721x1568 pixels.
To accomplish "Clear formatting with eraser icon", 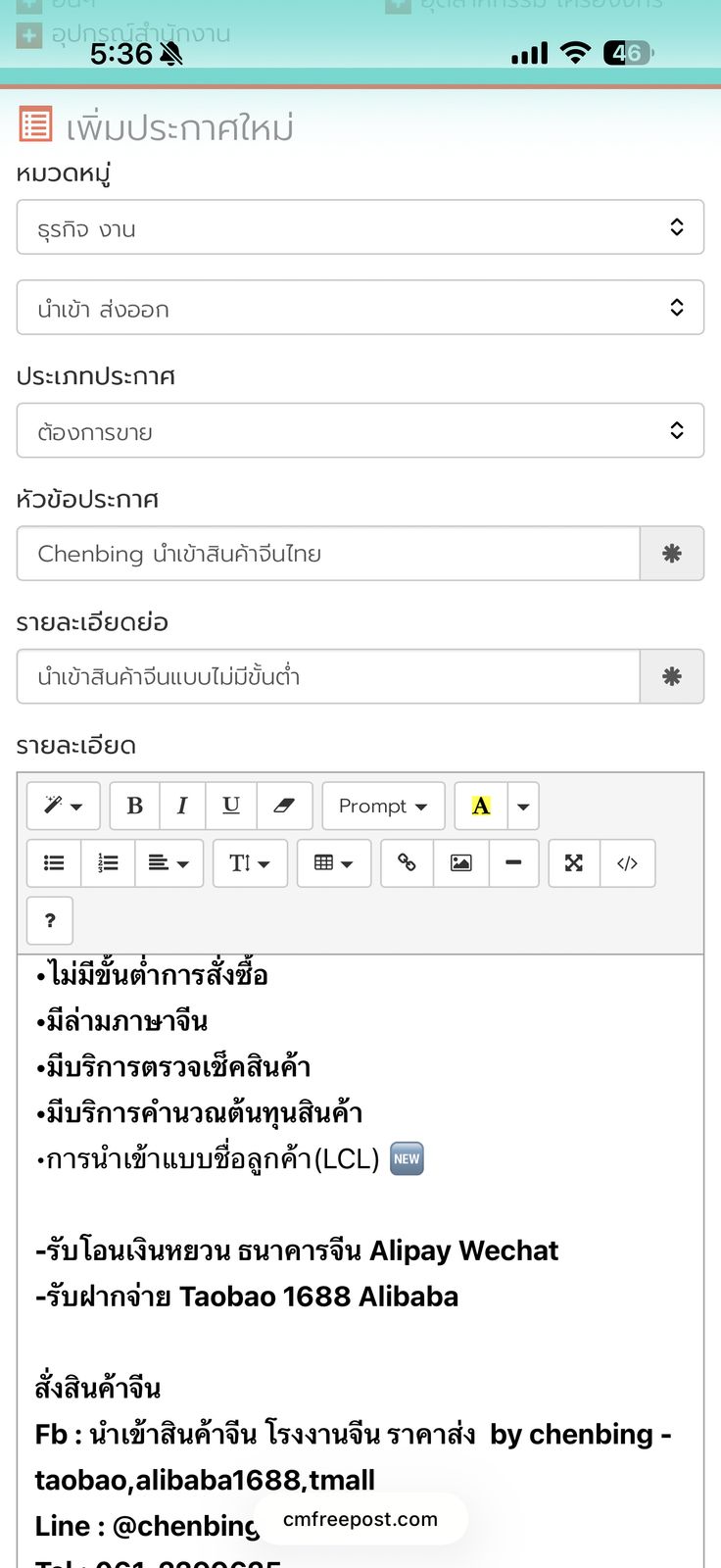I will (284, 806).
